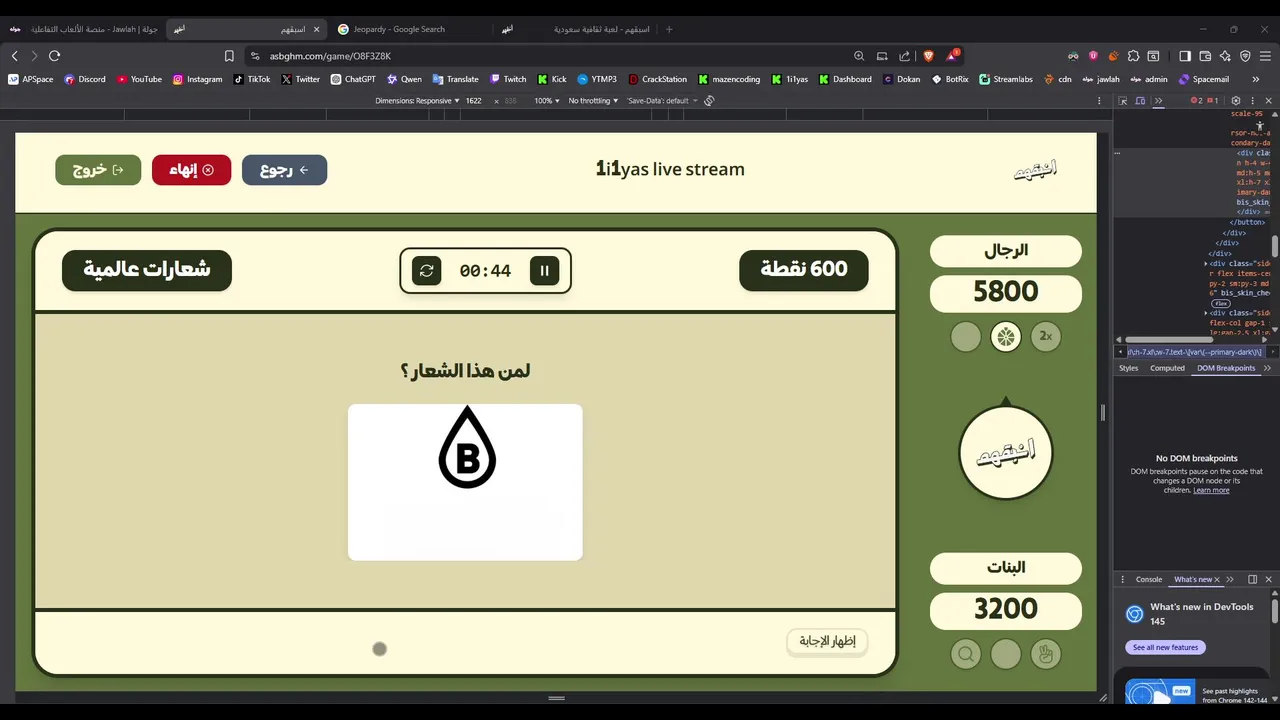Open the Learn more link

1211,490
